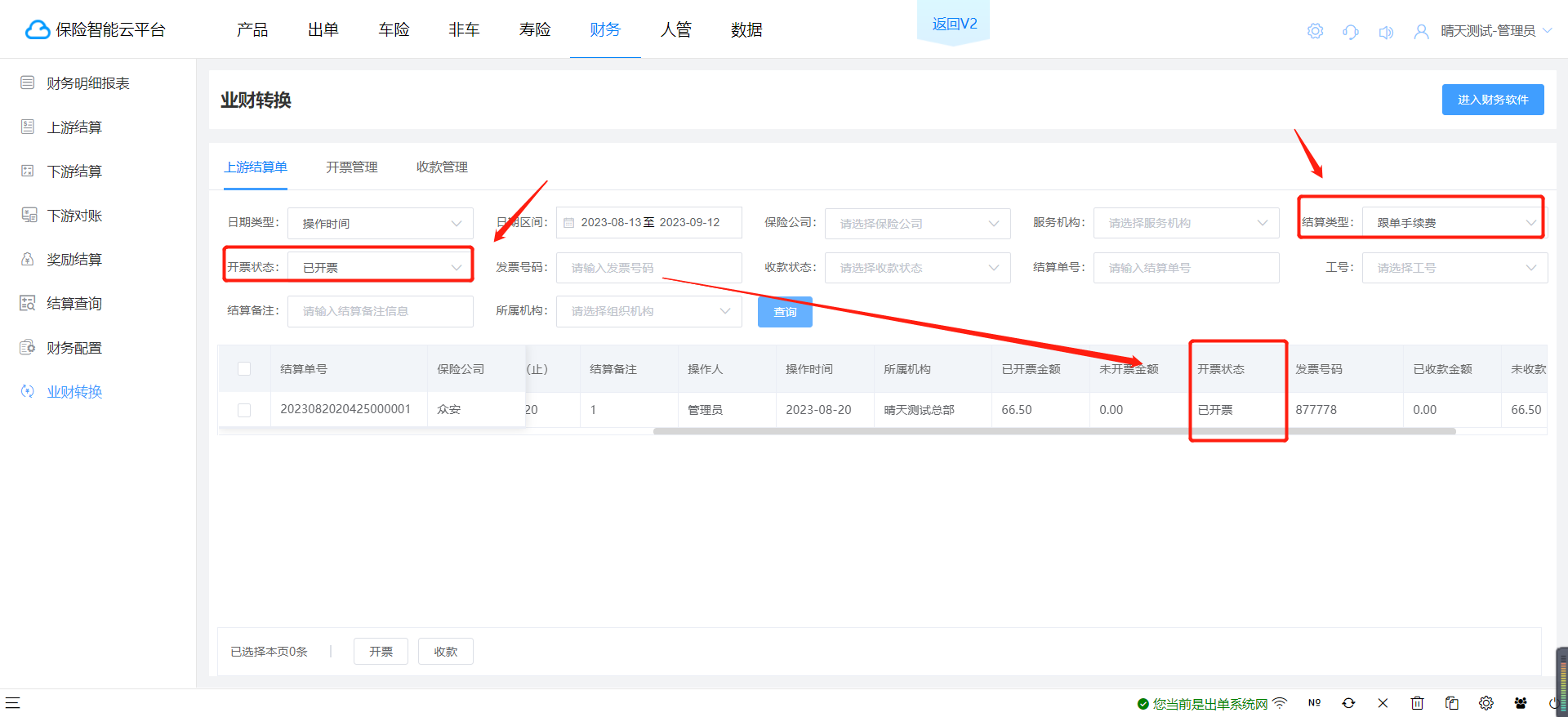This screenshot has height=717, width=1568.
Task: Click the user avatar icon
Action: pyautogui.click(x=1422, y=32)
